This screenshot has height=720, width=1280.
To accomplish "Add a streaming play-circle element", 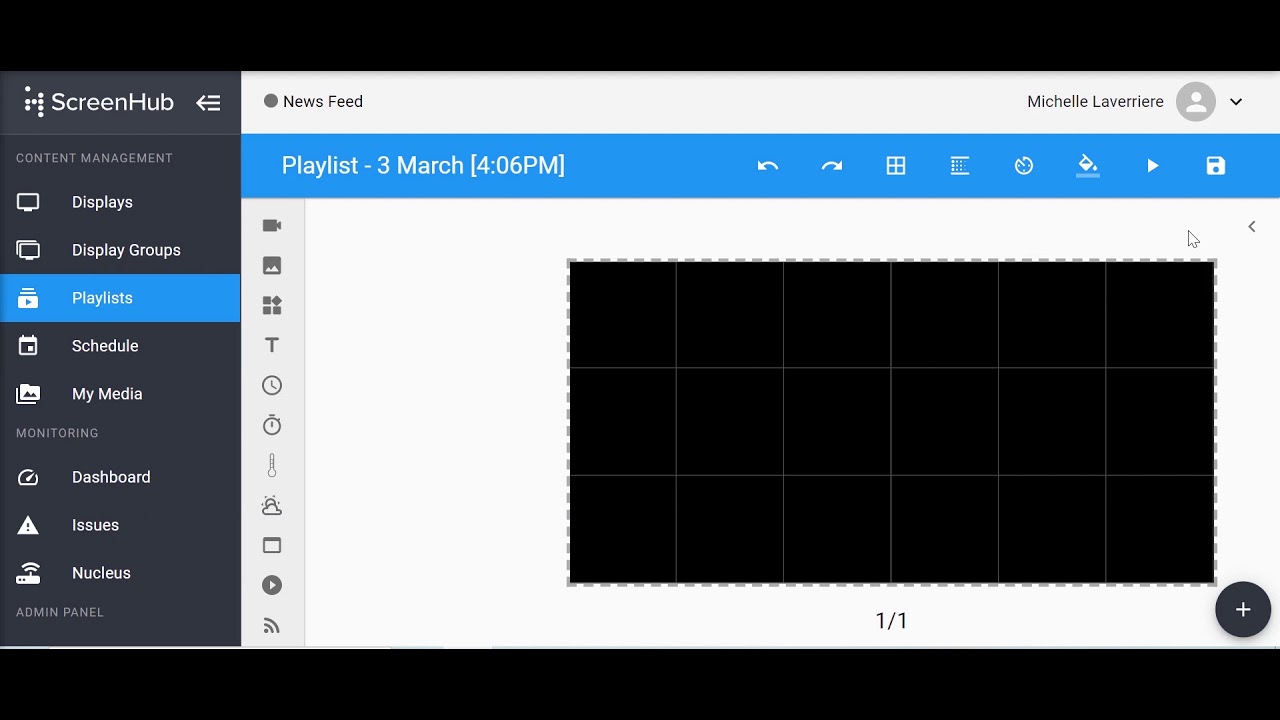I will pyautogui.click(x=272, y=585).
